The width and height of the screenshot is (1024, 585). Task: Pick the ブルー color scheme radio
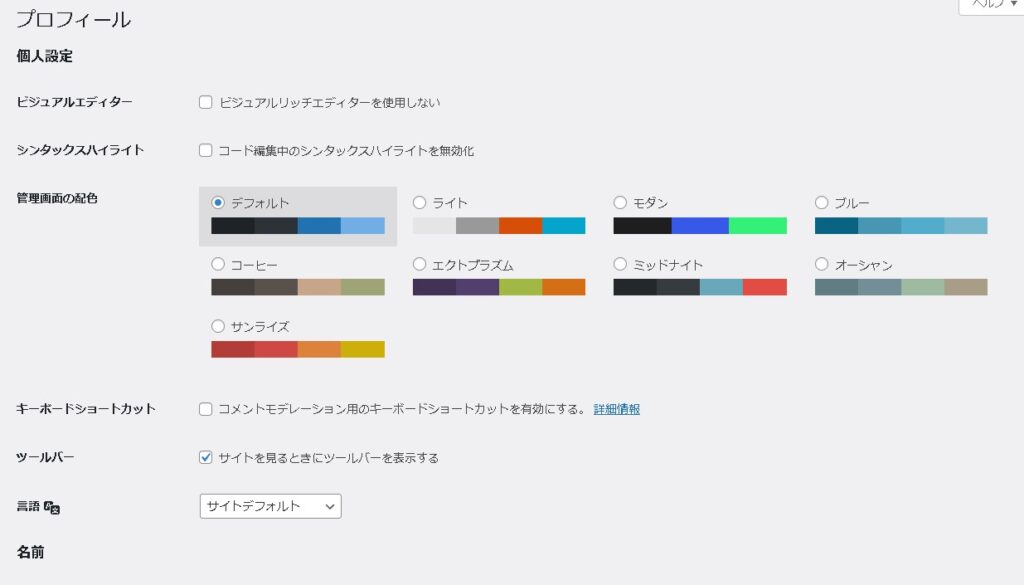[822, 203]
